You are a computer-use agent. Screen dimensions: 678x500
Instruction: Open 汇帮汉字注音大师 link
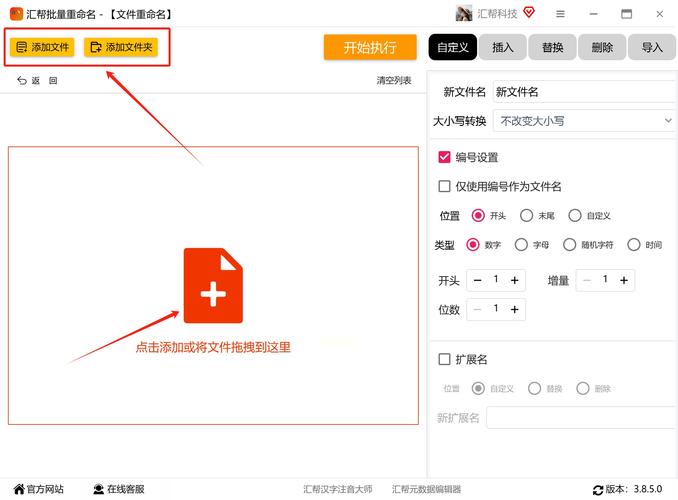coord(338,489)
